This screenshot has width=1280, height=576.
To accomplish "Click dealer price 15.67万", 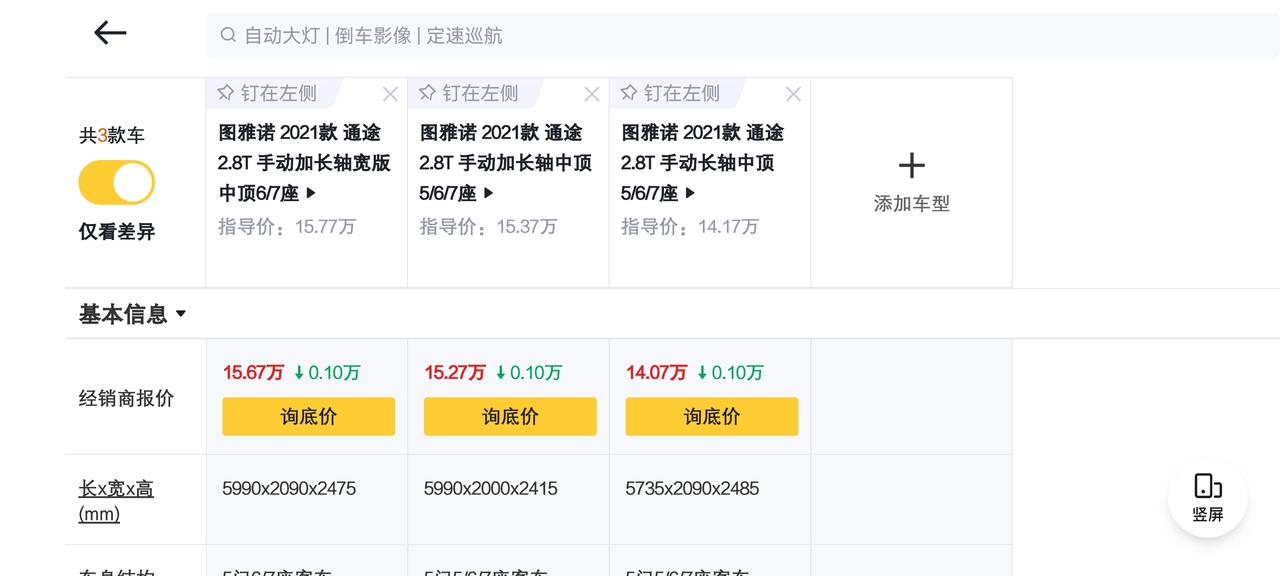I will (253, 372).
